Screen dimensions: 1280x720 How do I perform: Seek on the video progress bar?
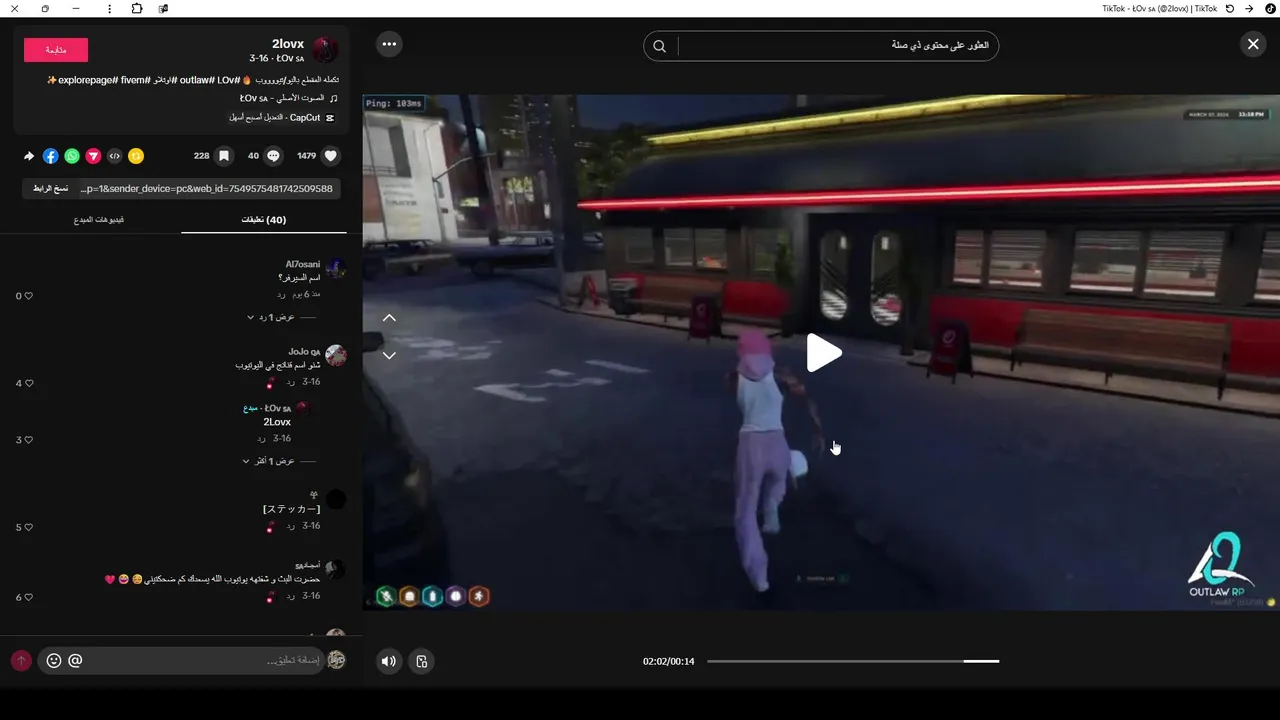coord(853,661)
